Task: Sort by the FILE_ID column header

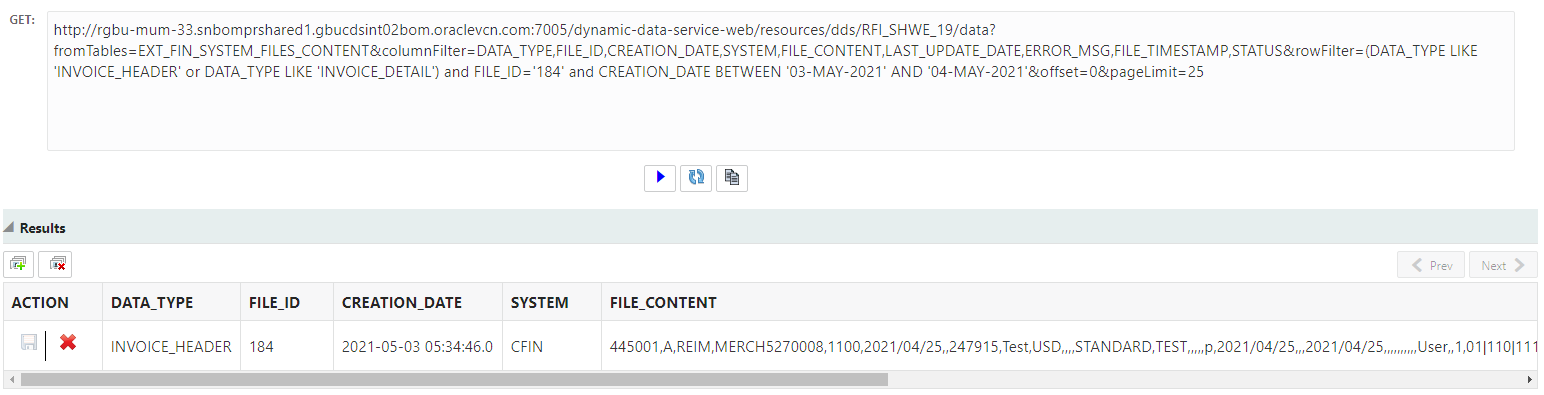Action: click(x=287, y=303)
